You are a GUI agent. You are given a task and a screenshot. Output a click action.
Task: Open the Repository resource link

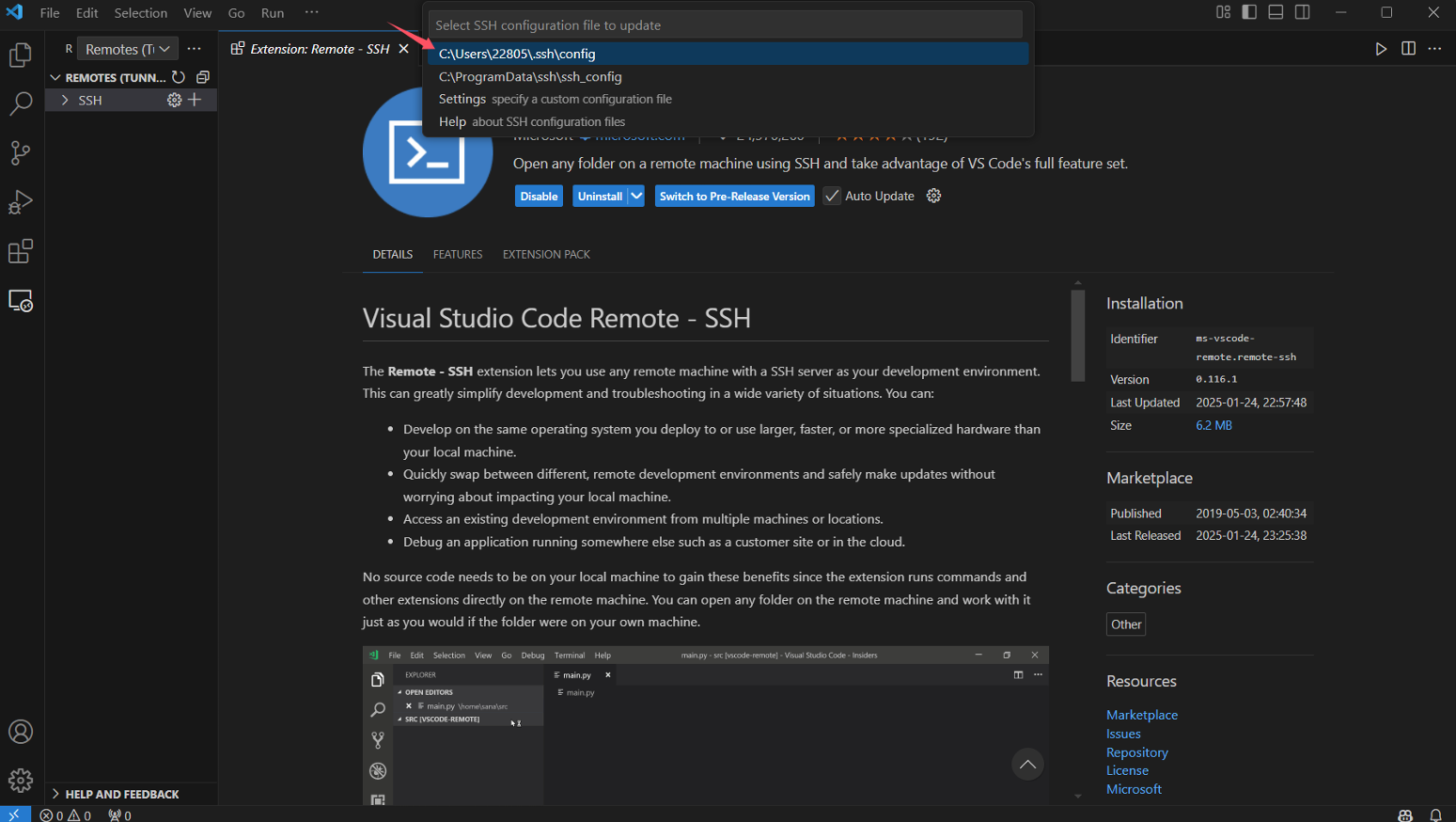(1136, 752)
